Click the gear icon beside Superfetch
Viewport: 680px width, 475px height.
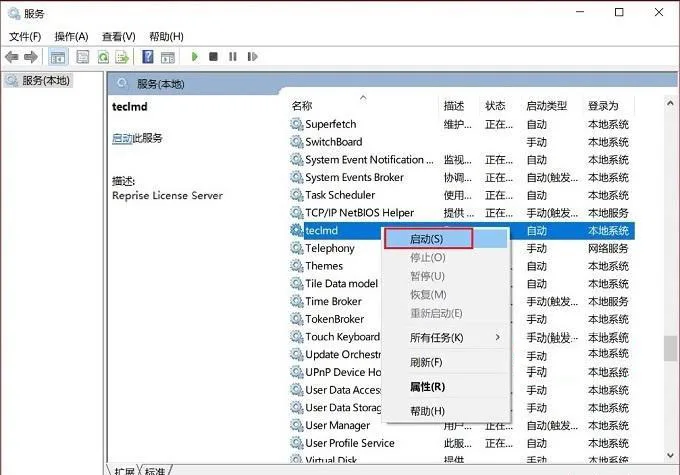point(297,124)
